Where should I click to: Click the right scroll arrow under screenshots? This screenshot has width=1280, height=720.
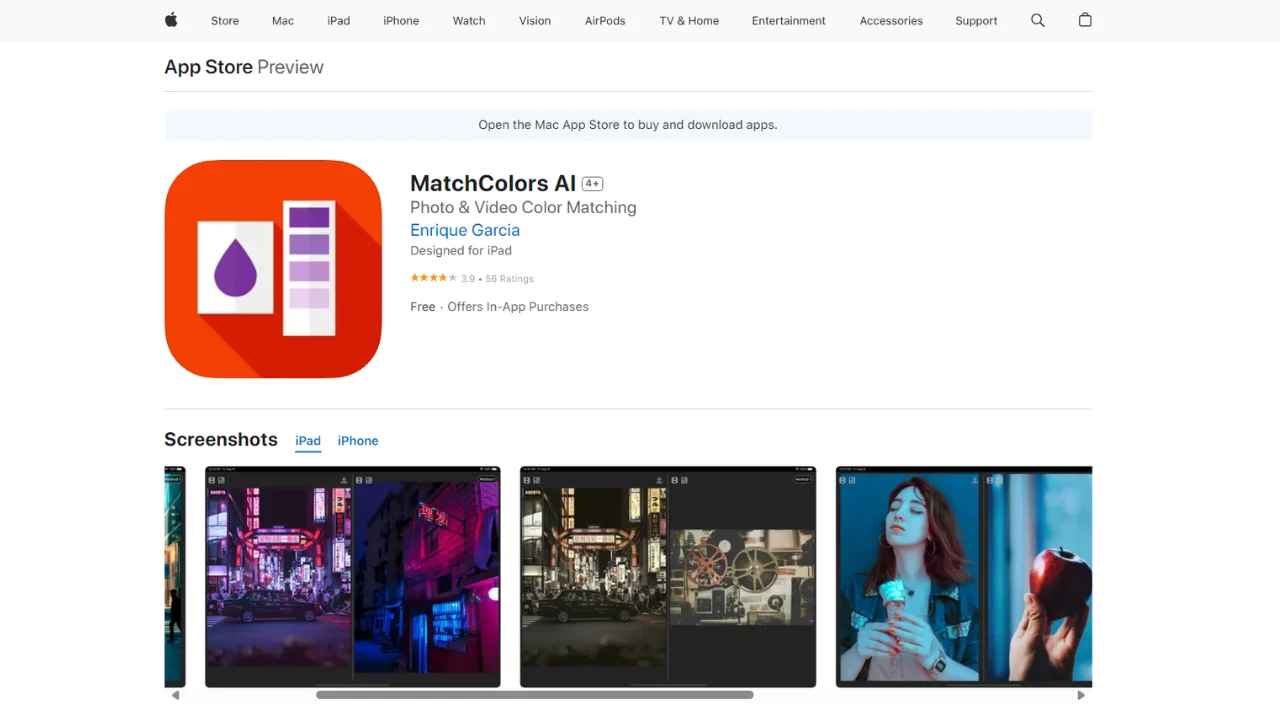pyautogui.click(x=1080, y=695)
